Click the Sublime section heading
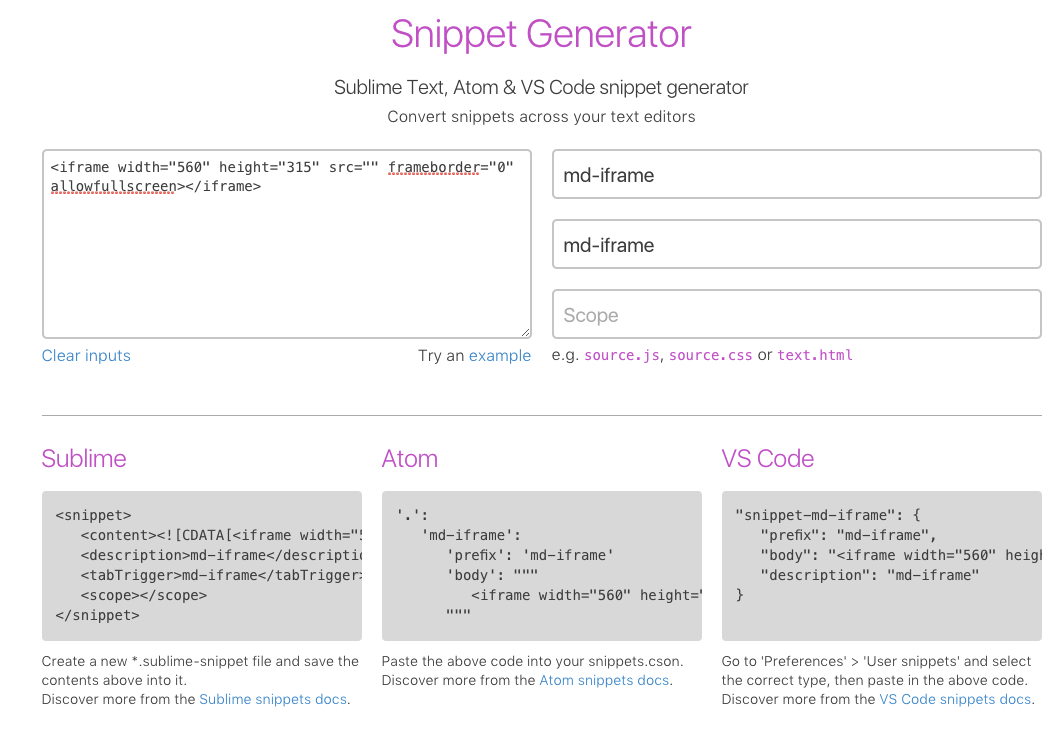 (x=84, y=459)
